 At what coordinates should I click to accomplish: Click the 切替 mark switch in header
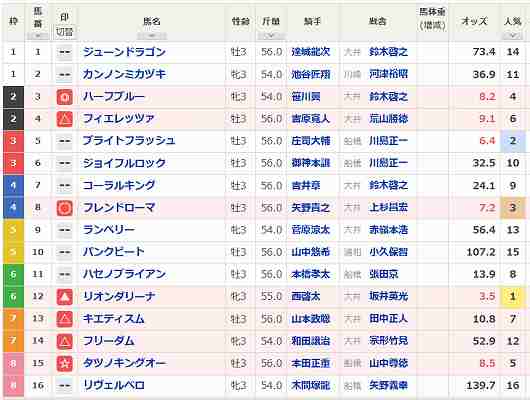coord(64,32)
